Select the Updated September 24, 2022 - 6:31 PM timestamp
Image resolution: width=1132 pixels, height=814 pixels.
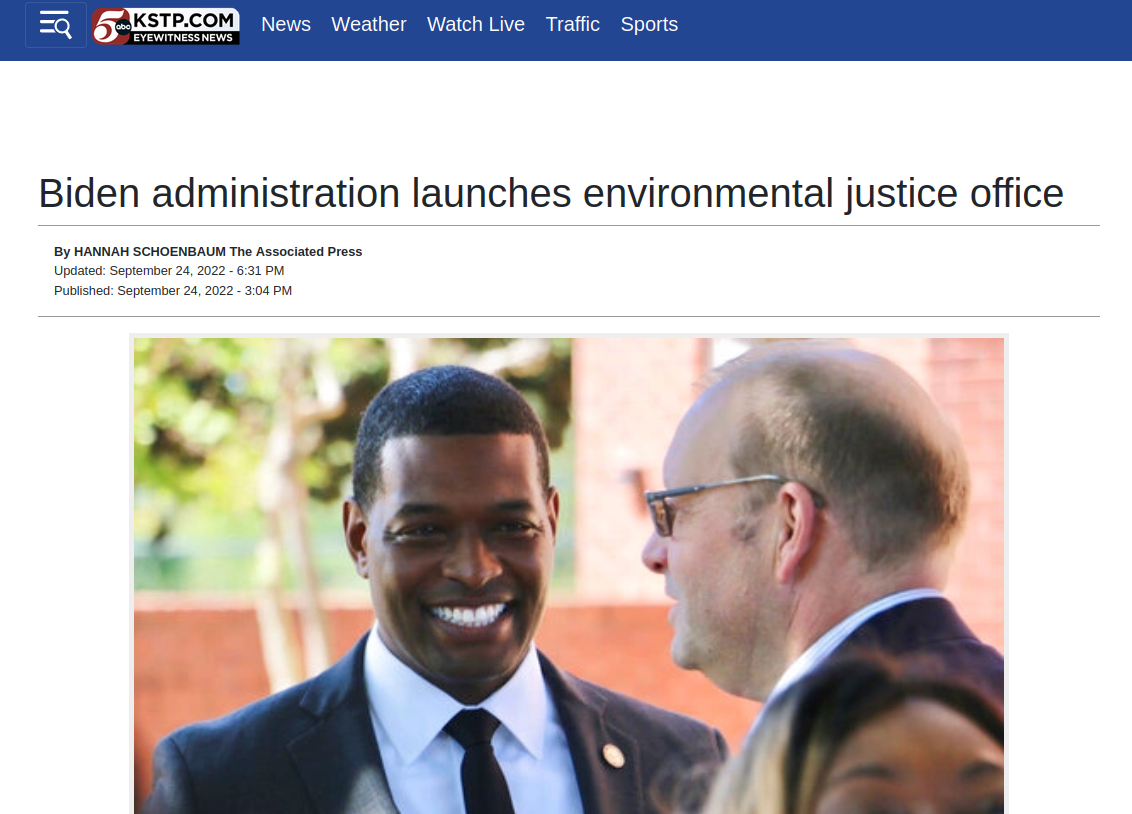pyautogui.click(x=169, y=271)
